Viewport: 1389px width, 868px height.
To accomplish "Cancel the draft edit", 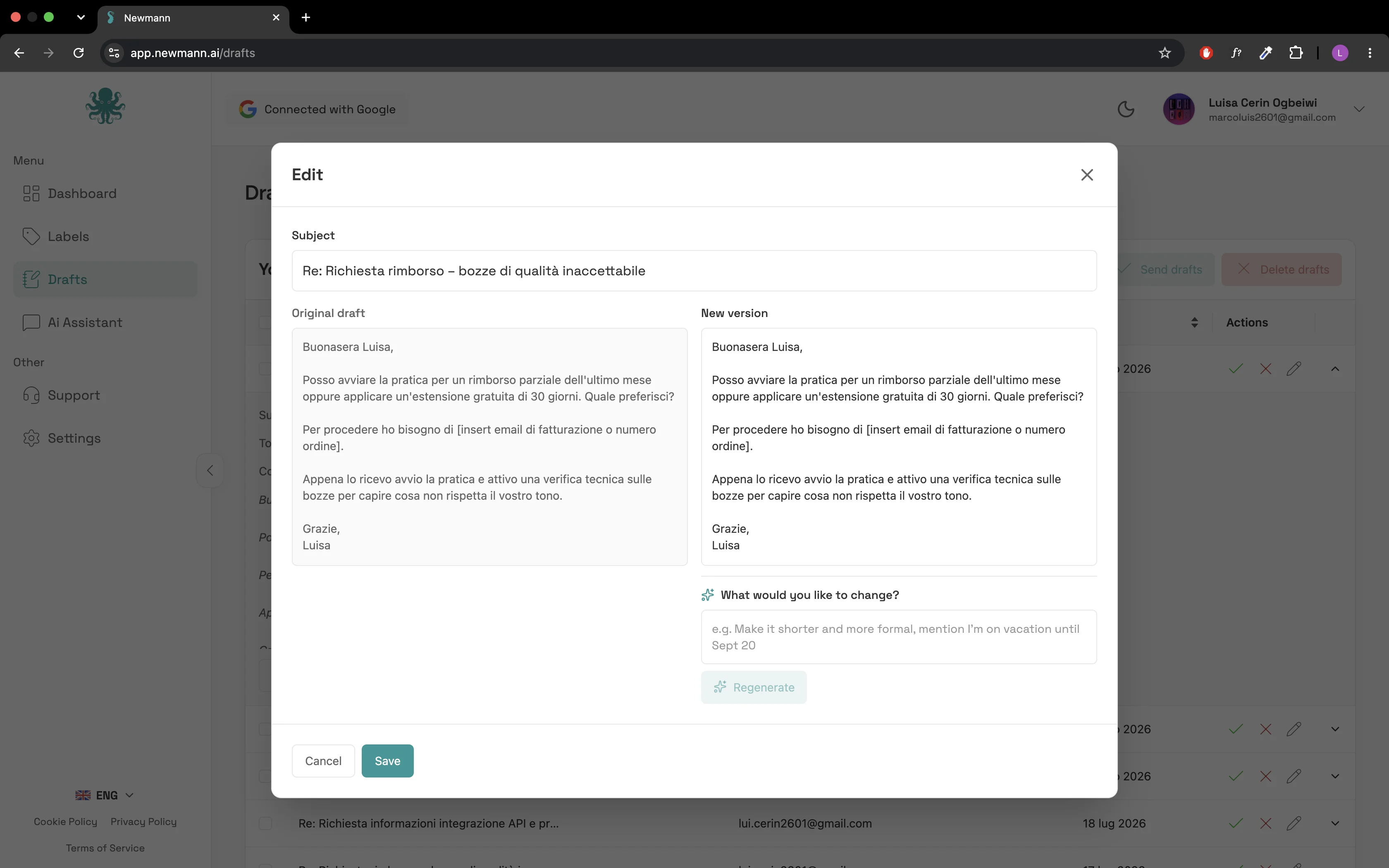I will click(323, 761).
